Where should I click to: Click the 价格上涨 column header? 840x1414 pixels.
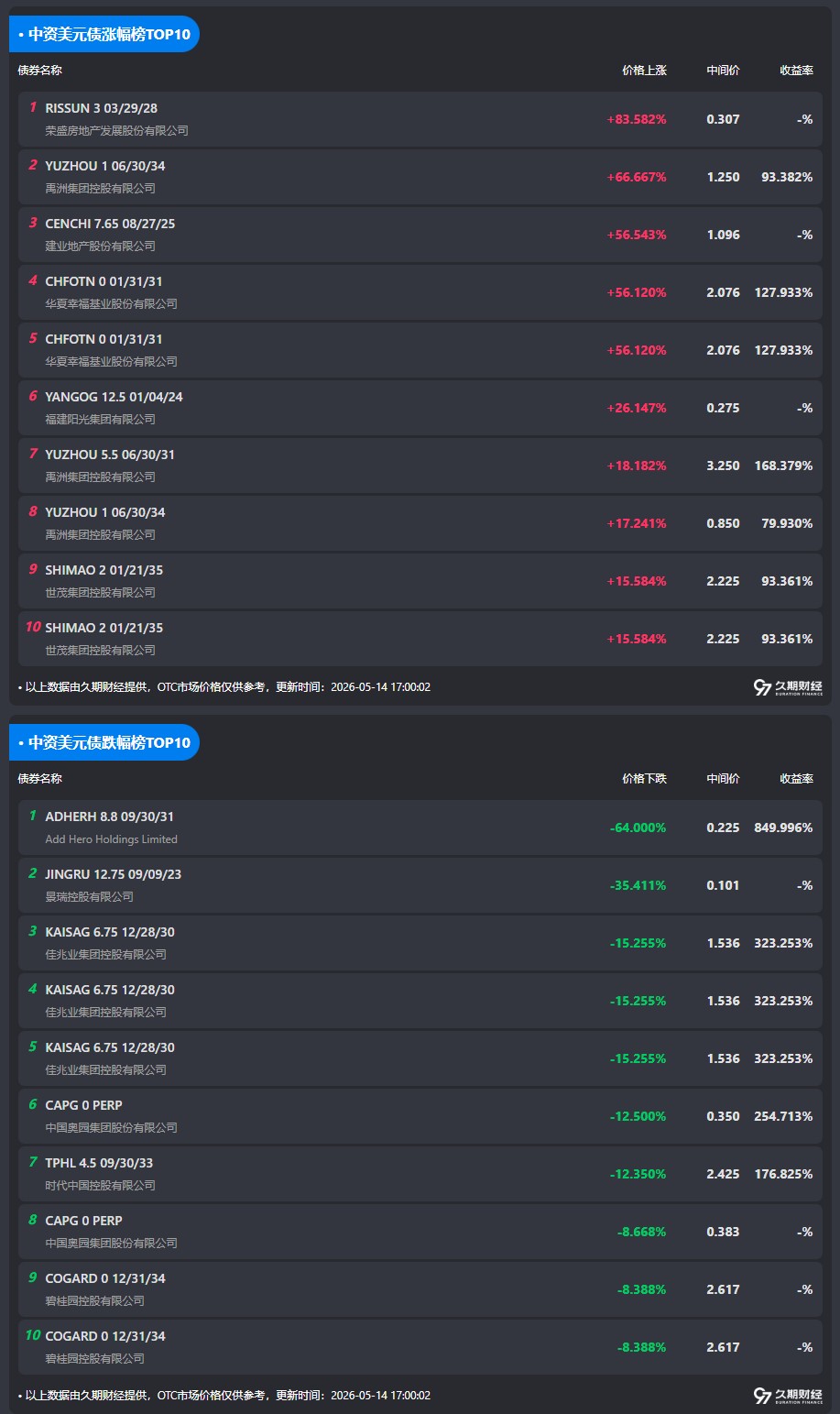point(644,71)
